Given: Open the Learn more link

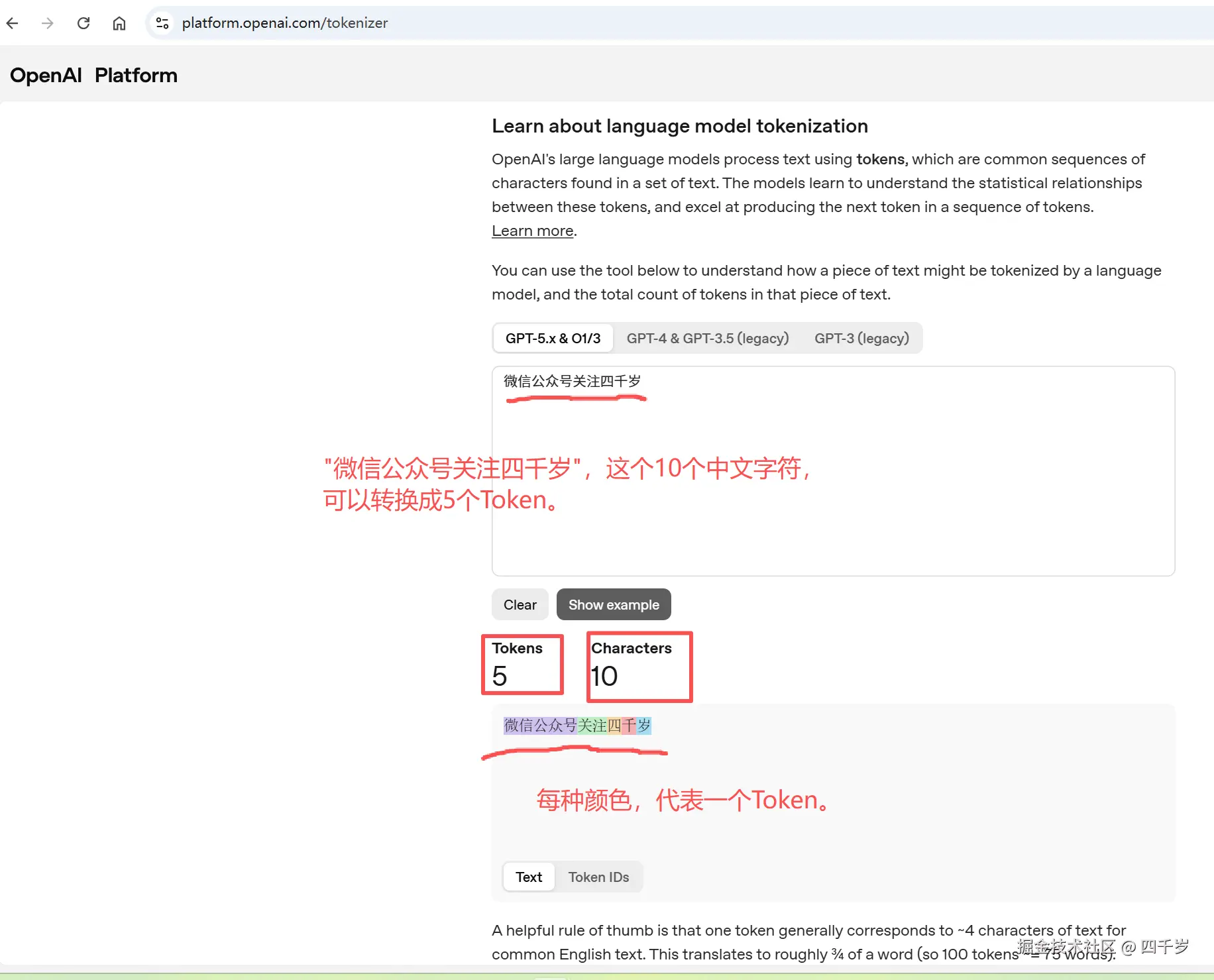Looking at the screenshot, I should click(532, 231).
